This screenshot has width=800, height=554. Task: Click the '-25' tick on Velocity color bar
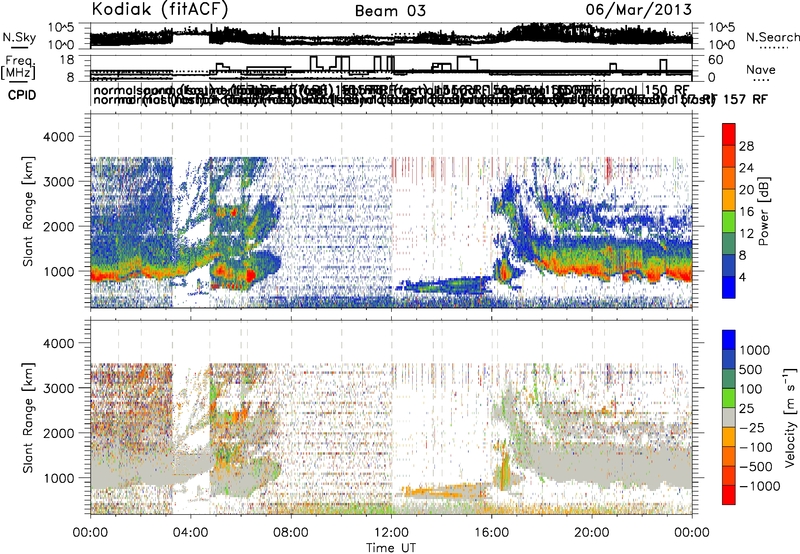pos(752,427)
